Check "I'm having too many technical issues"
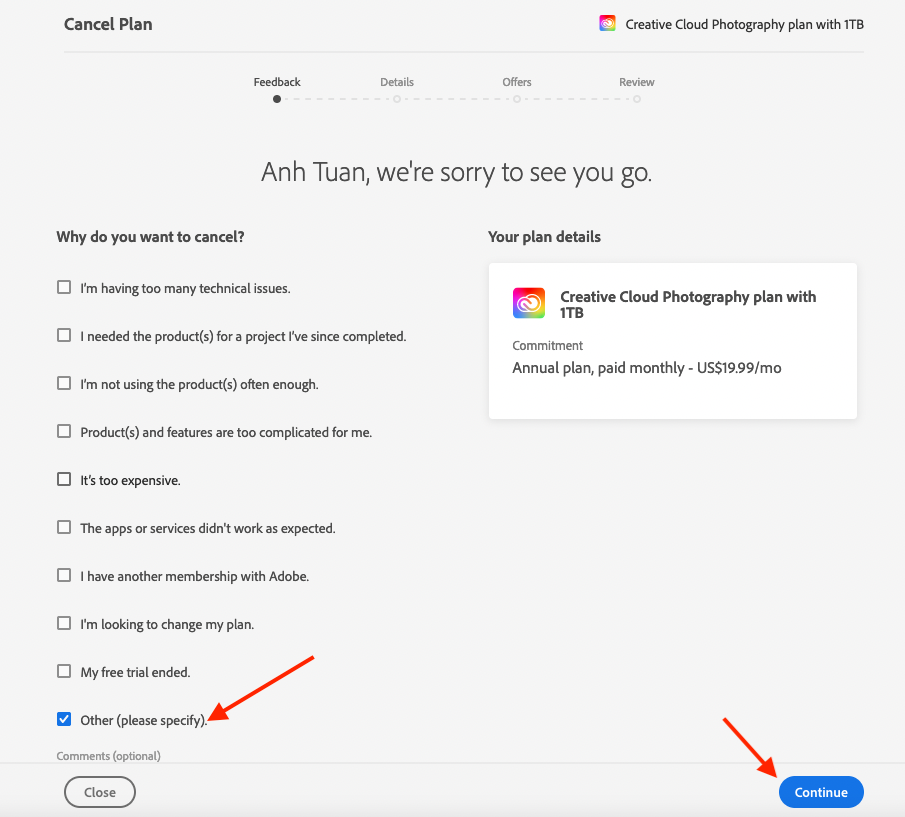This screenshot has height=817, width=905. click(x=64, y=287)
